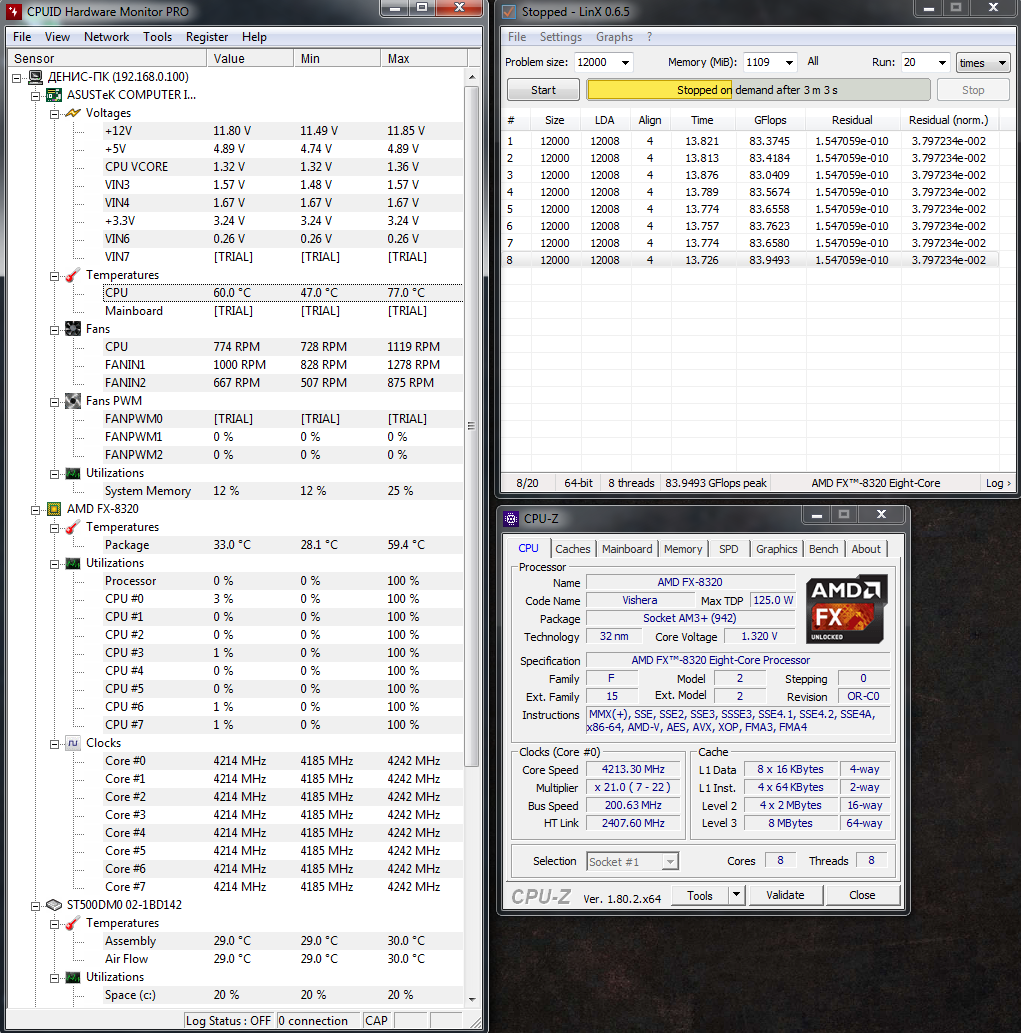Click the GFlops column header in LinX
The width and height of the screenshot is (1021, 1033).
coord(770,120)
